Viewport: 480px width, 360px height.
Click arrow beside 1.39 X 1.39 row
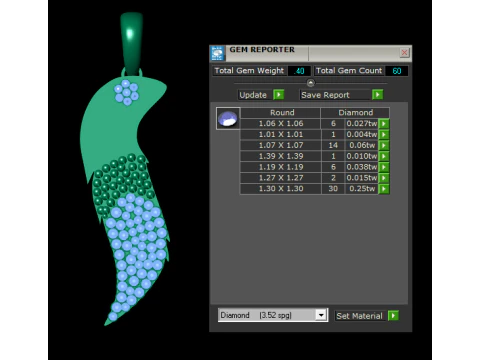pyautogui.click(x=384, y=156)
